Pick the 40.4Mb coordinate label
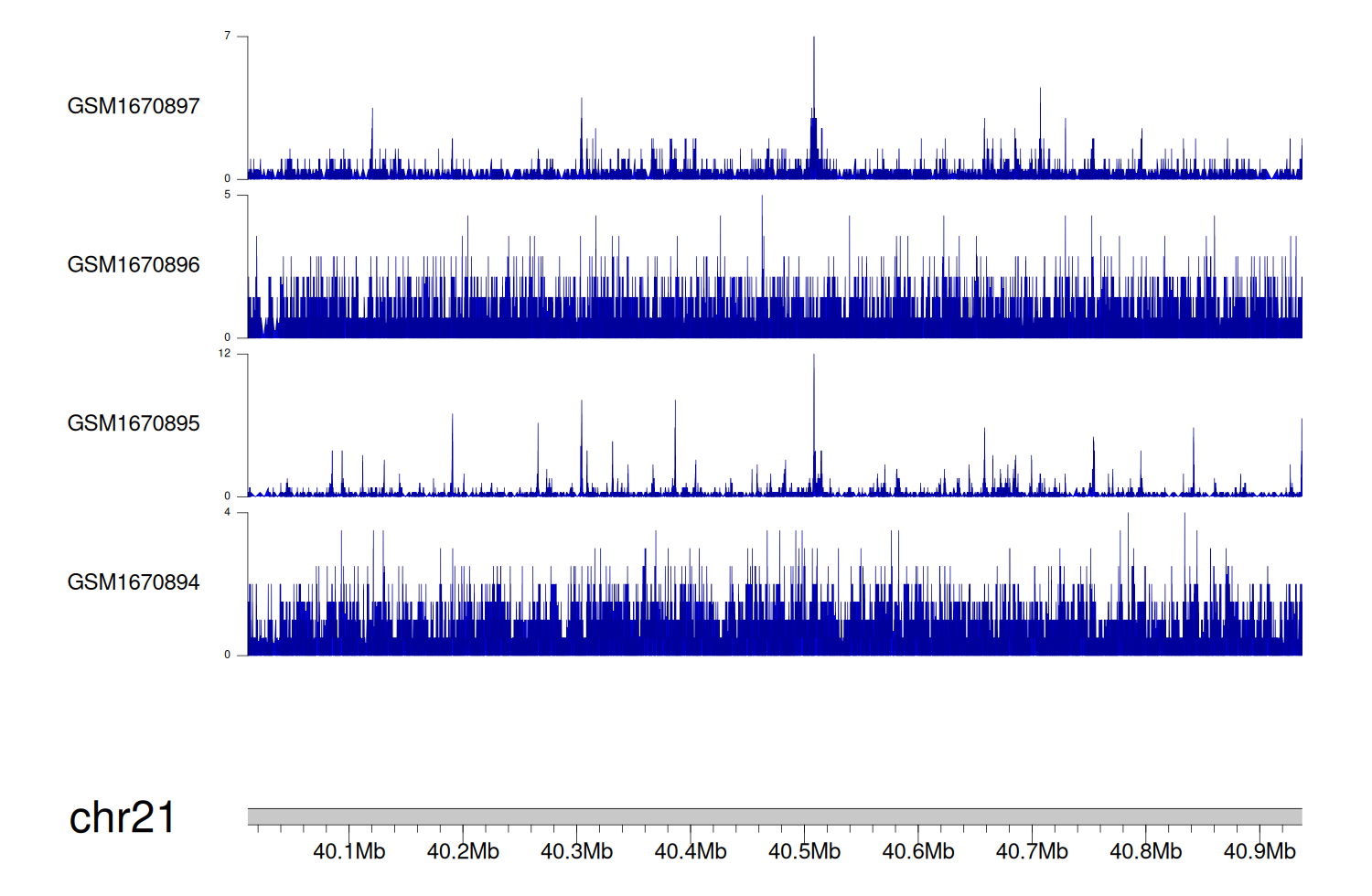The image size is (1372, 896). pyautogui.click(x=691, y=852)
